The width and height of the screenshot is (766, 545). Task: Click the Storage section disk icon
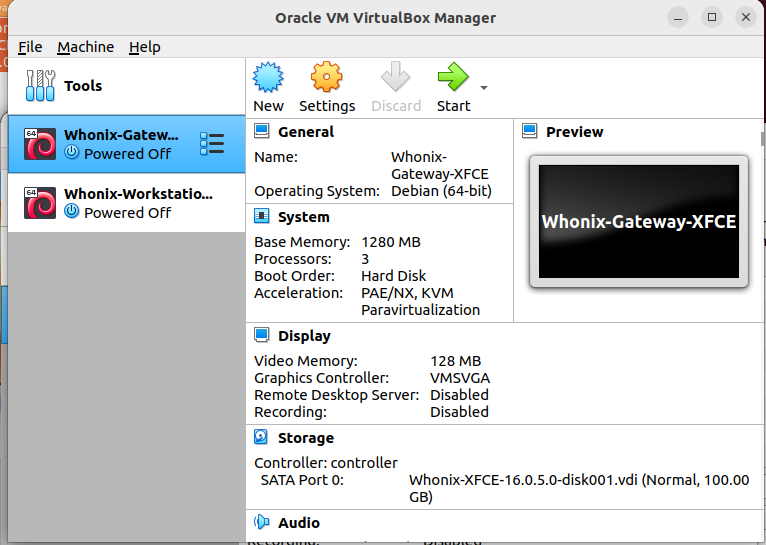click(261, 437)
